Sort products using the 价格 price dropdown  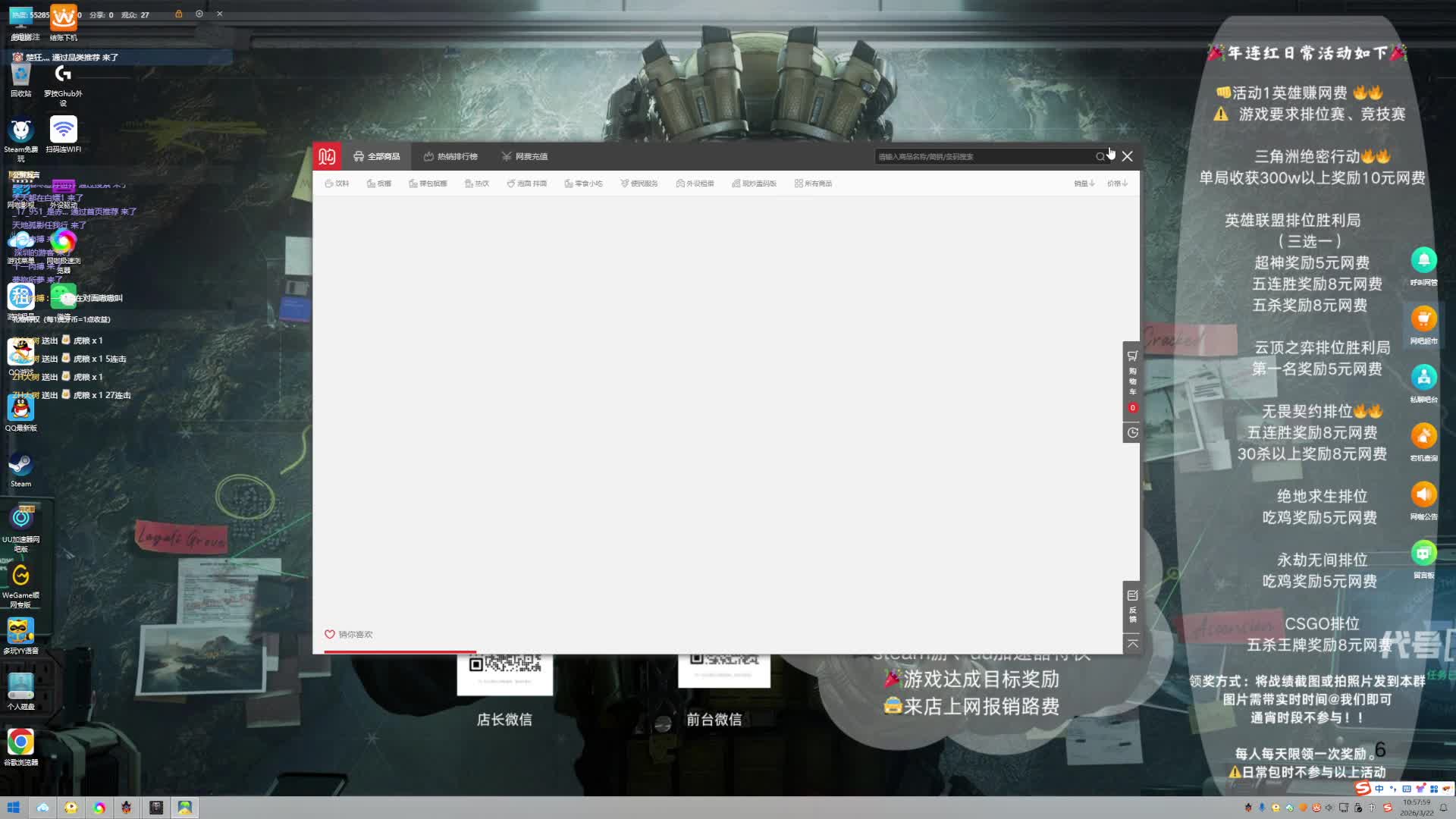click(1116, 183)
